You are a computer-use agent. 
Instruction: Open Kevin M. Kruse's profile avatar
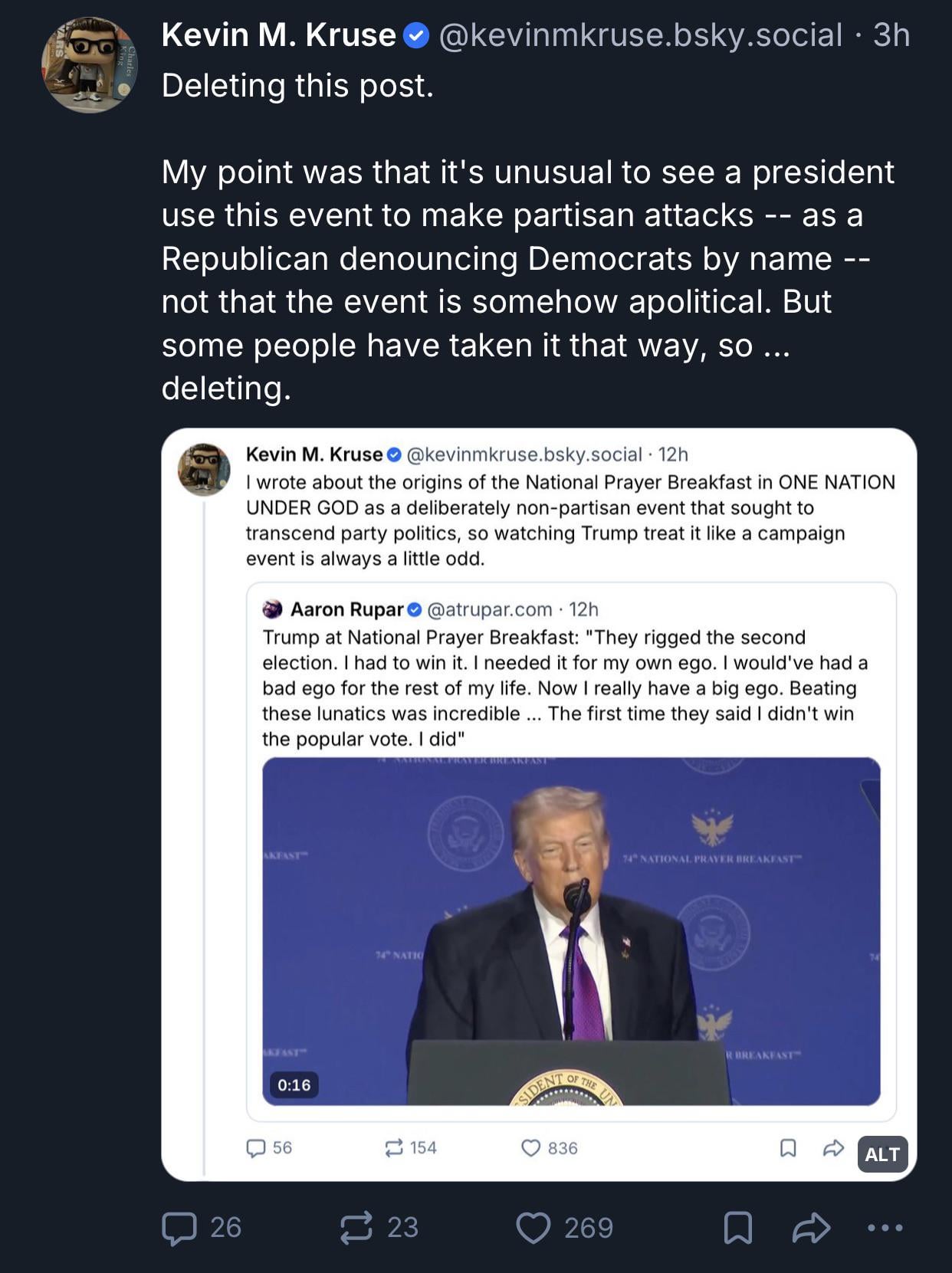(x=90, y=66)
